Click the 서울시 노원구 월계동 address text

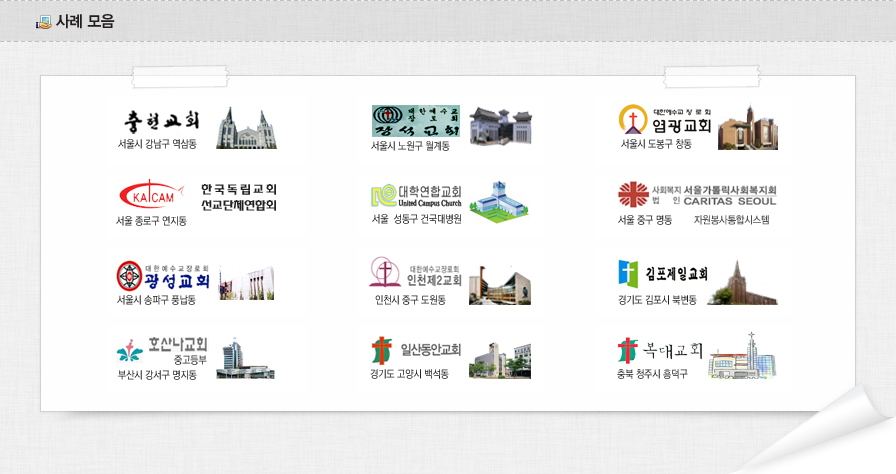tap(410, 146)
